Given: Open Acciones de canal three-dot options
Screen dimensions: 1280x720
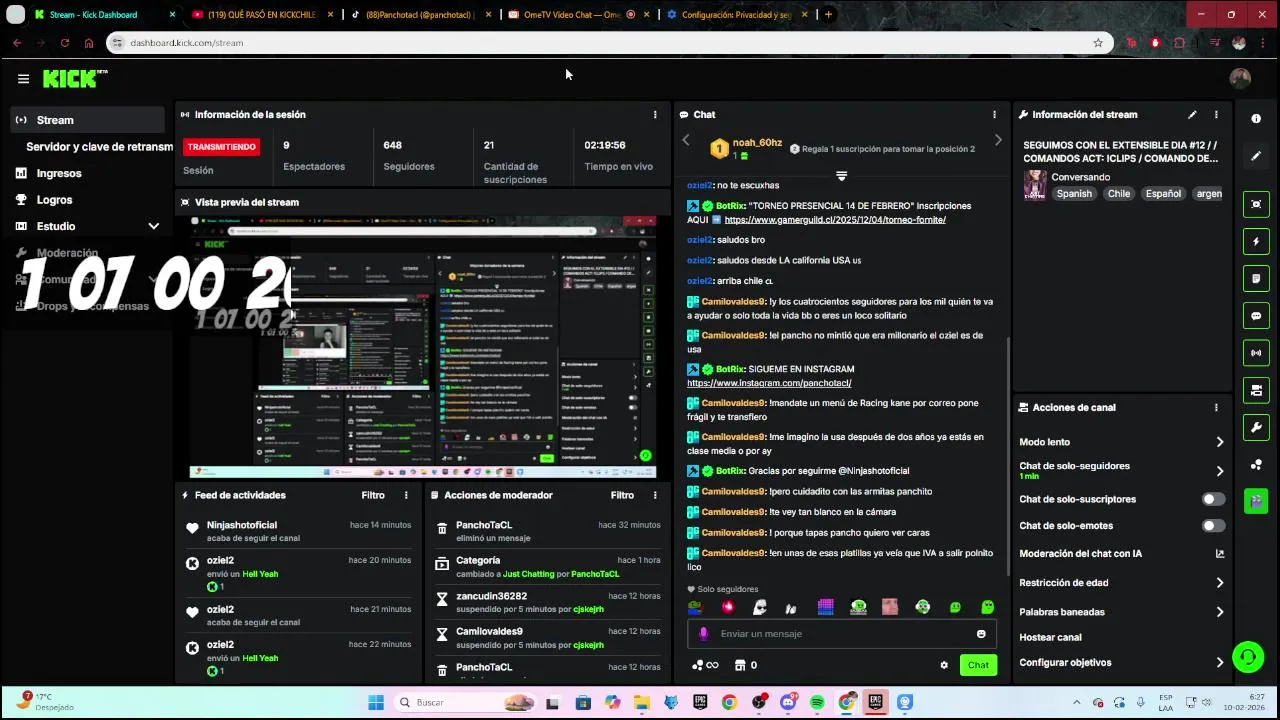Looking at the screenshot, I should [1216, 408].
